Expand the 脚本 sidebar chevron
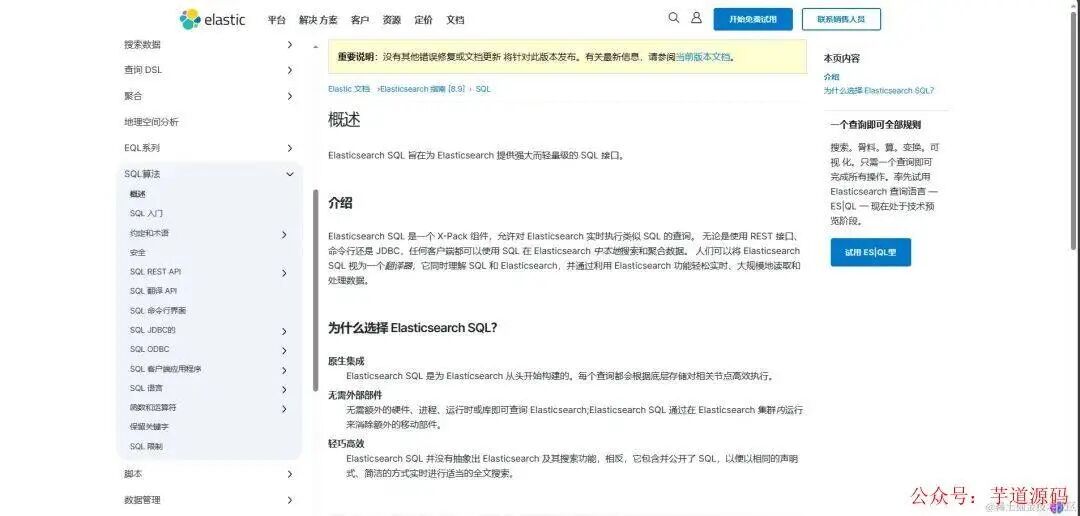Viewport: 1080px width, 516px height. point(289,474)
